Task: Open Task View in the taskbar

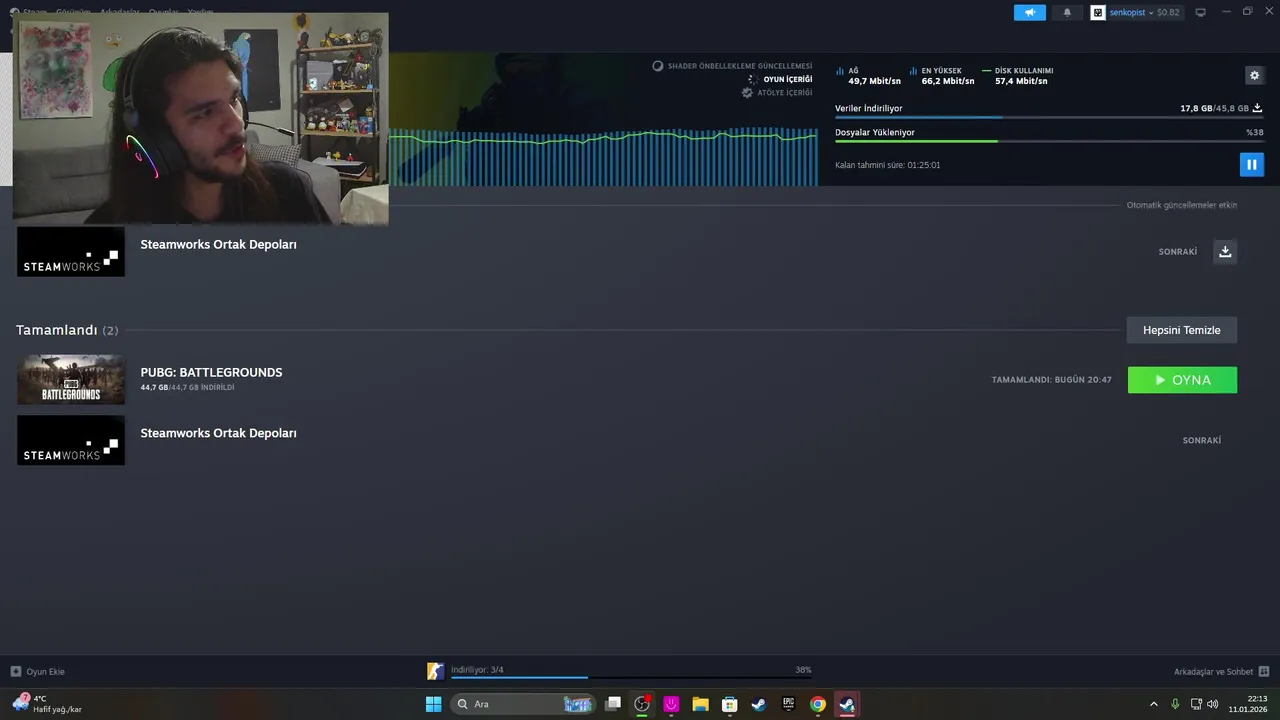Action: click(x=613, y=704)
